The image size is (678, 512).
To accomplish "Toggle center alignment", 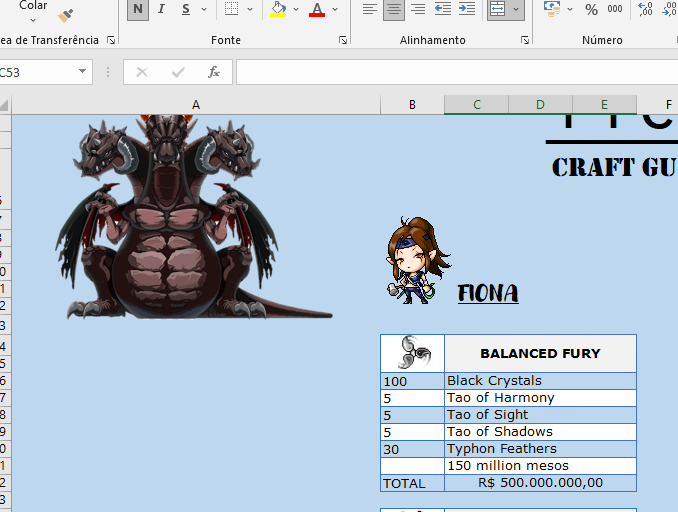I will pos(394,9).
